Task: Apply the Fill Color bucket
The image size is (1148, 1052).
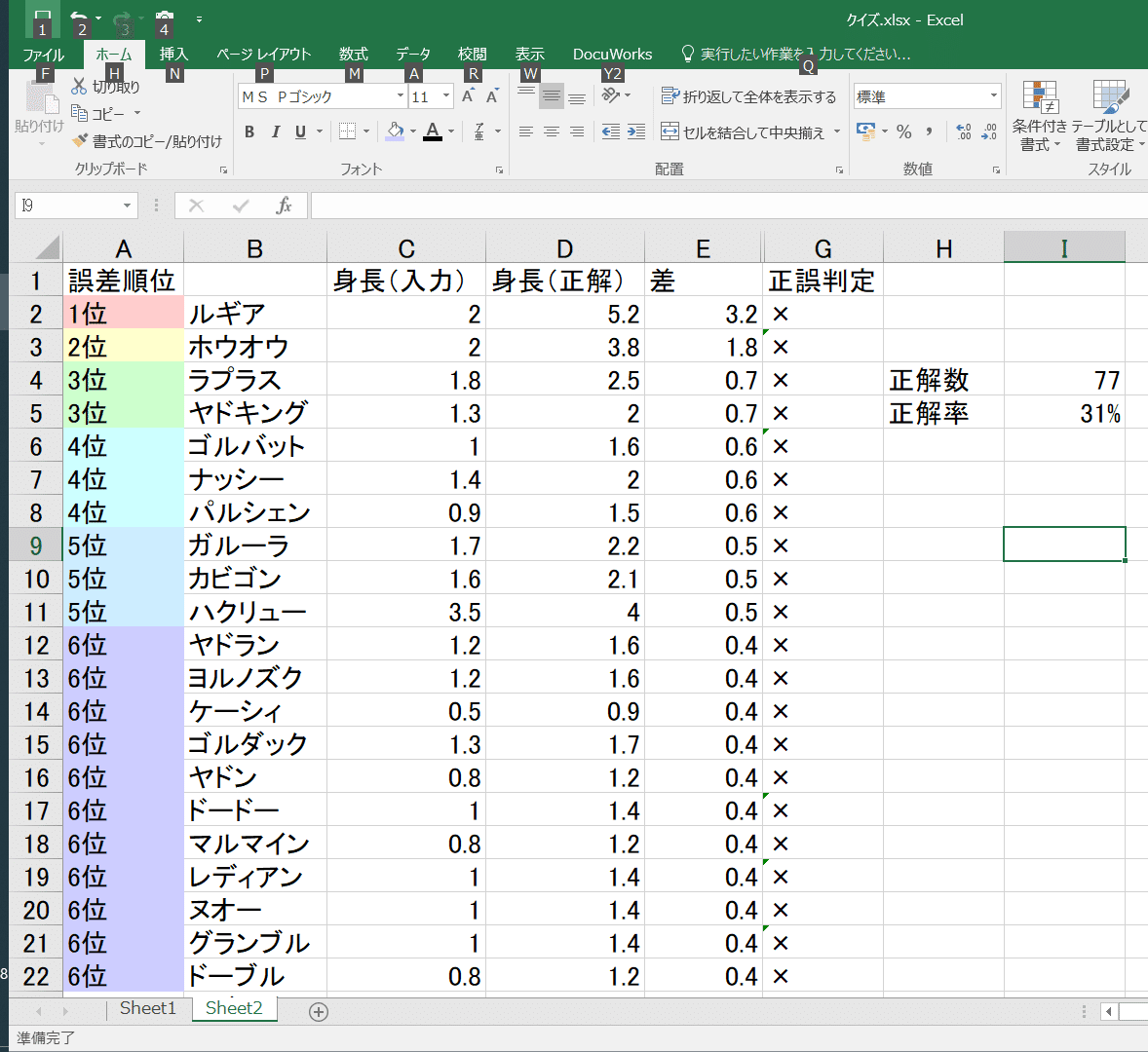Action: [x=395, y=131]
